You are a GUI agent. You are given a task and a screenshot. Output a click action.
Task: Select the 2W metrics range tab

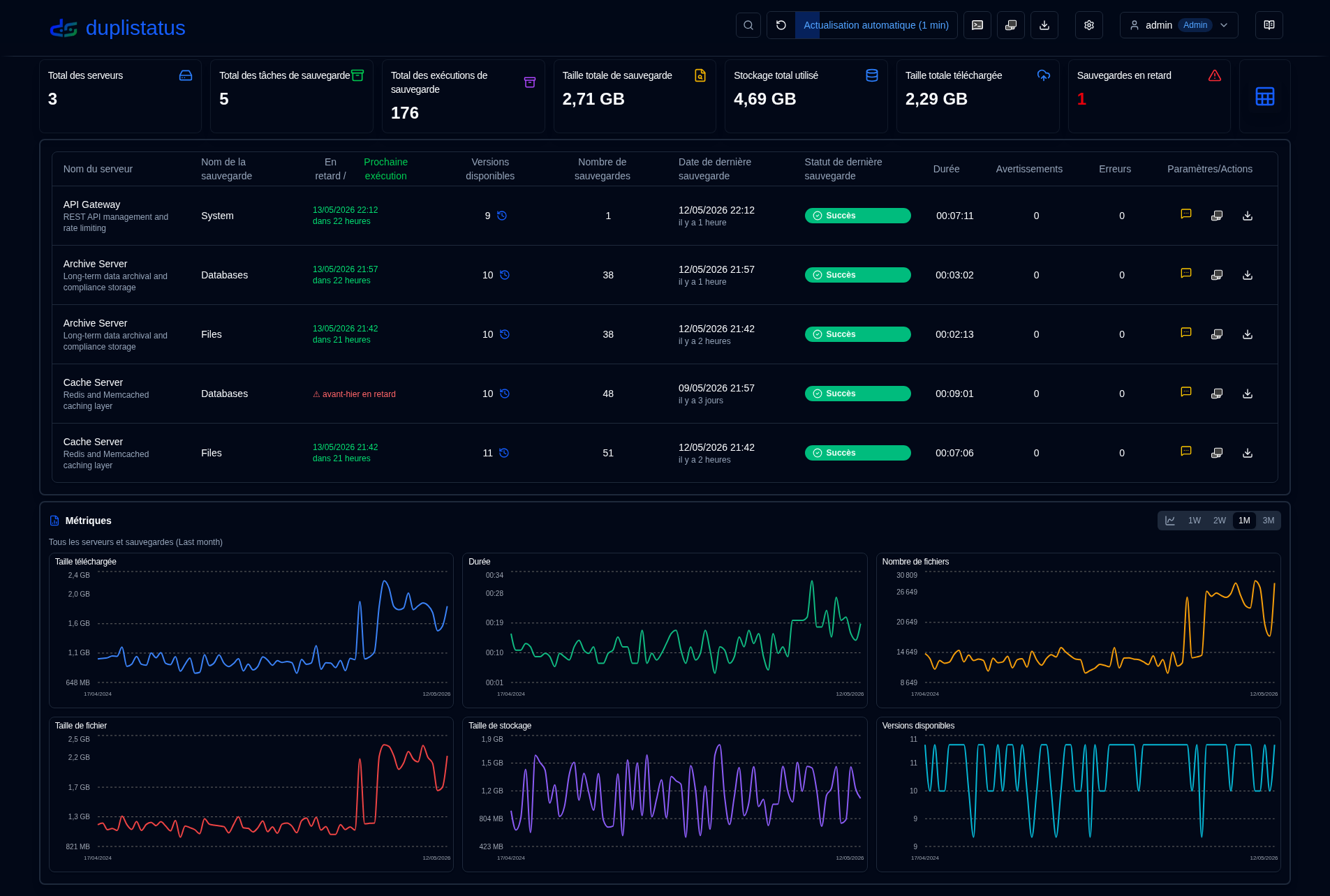pos(1220,521)
